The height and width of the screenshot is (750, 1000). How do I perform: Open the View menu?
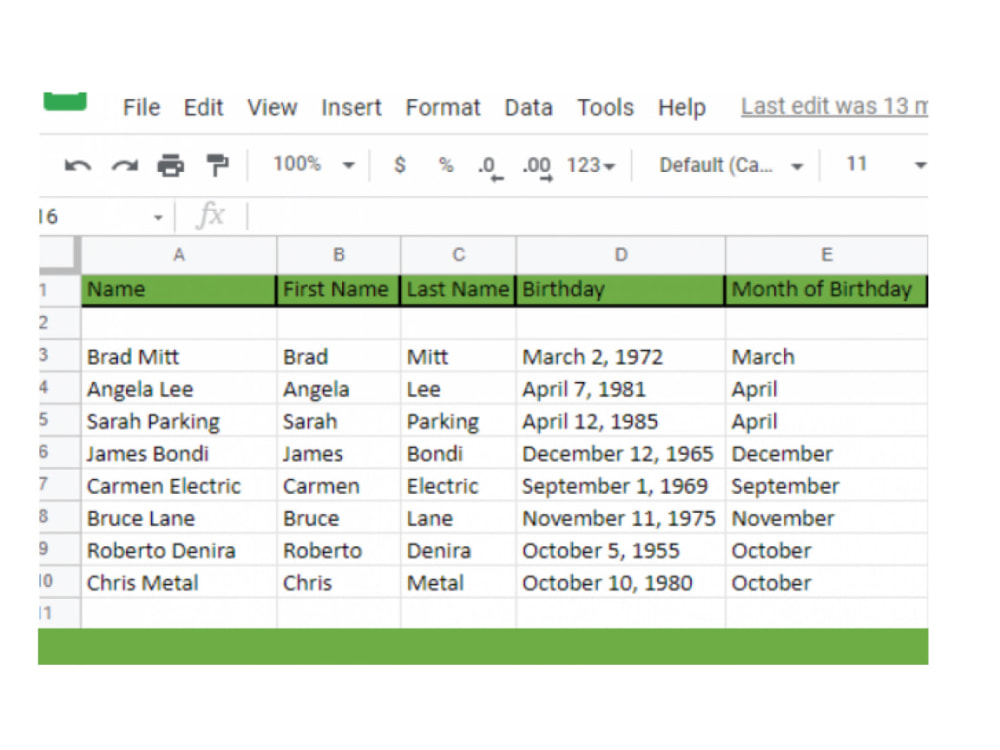[272, 107]
